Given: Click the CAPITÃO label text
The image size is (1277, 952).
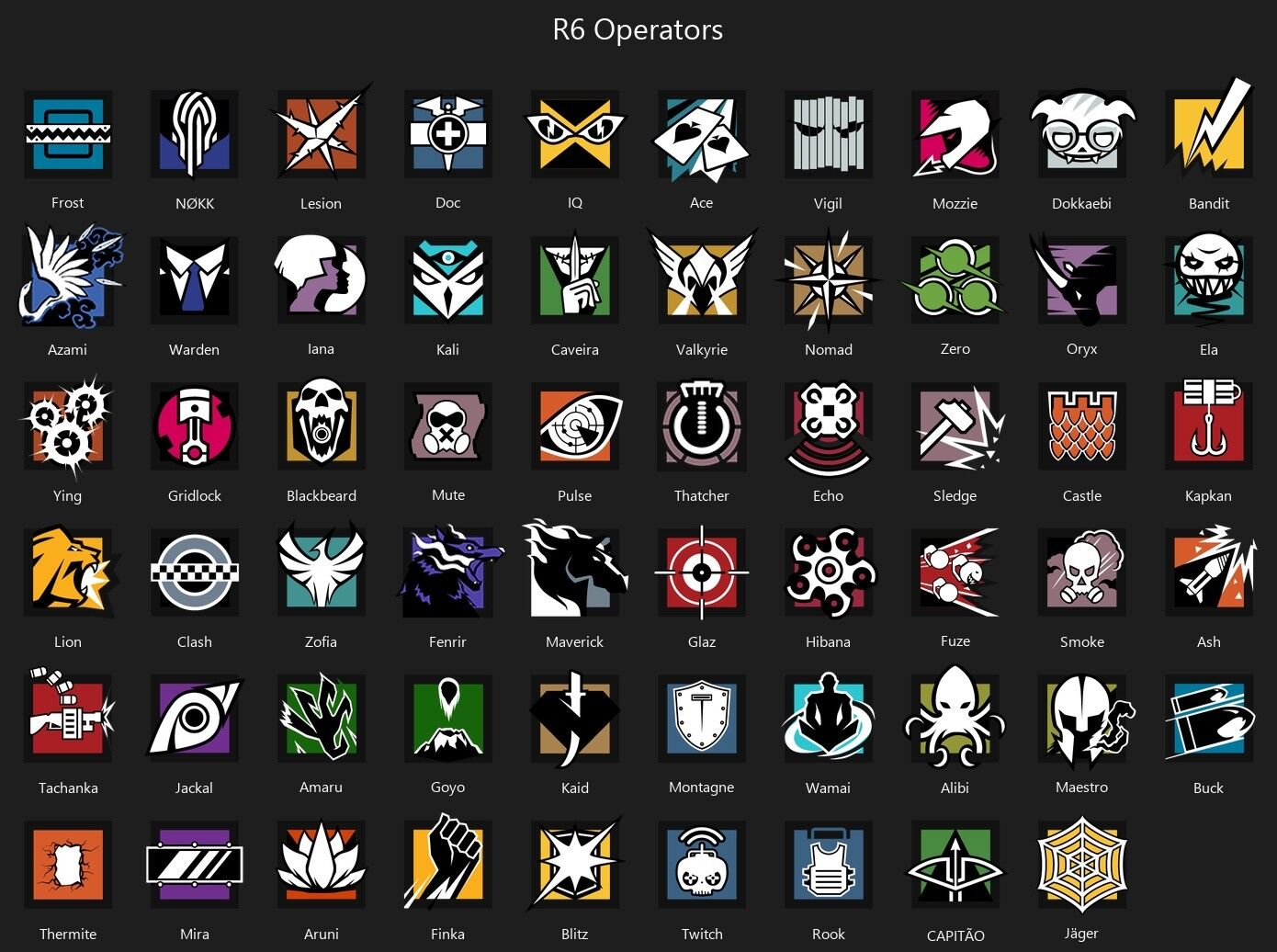Looking at the screenshot, I should point(955,935).
